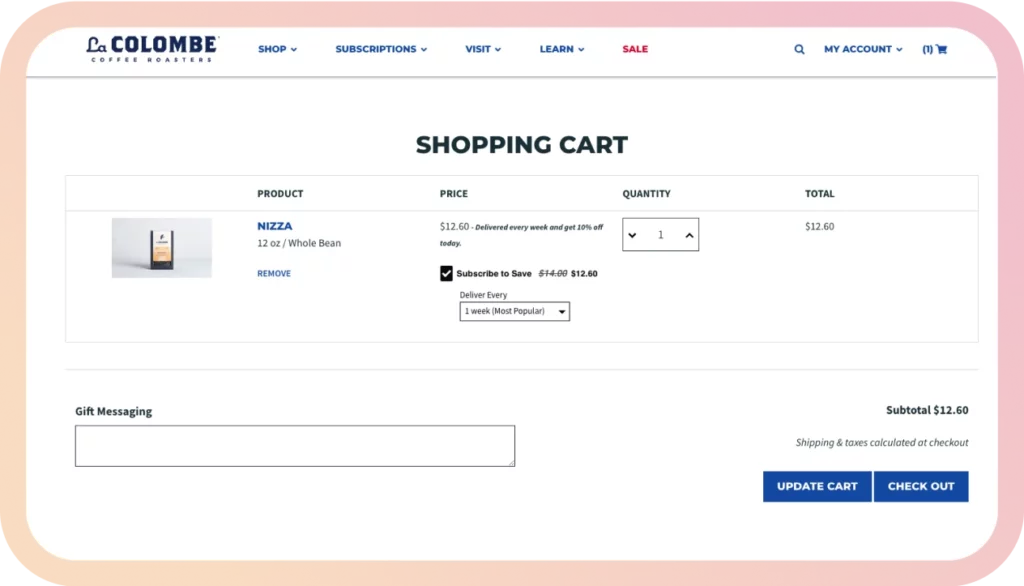Screen dimensions: 1024x586
Task: Open the Deliver Every dropdown
Action: coord(515,311)
